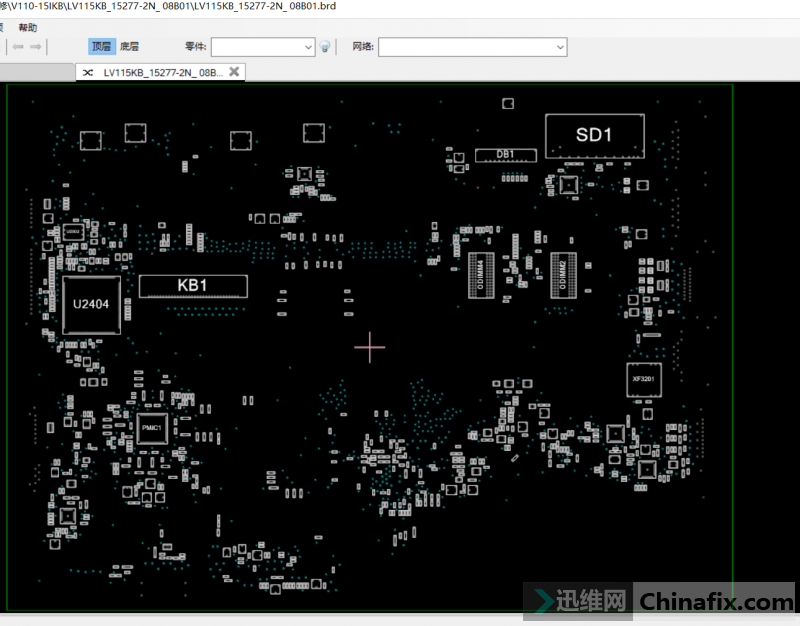Expand the 零件 component dropdown
This screenshot has height=626, width=800.
point(308,47)
